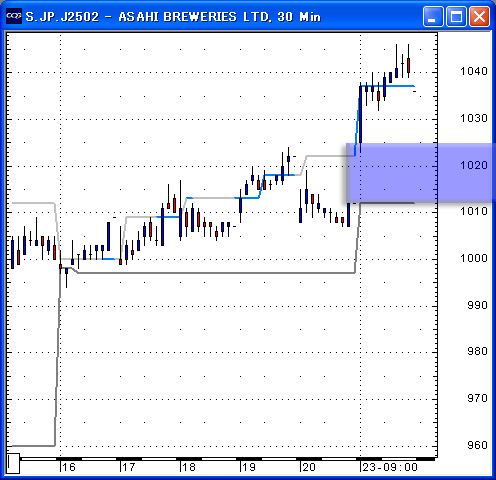Select date marker 20 on the time axis
The width and height of the screenshot is (496, 480).
(309, 467)
